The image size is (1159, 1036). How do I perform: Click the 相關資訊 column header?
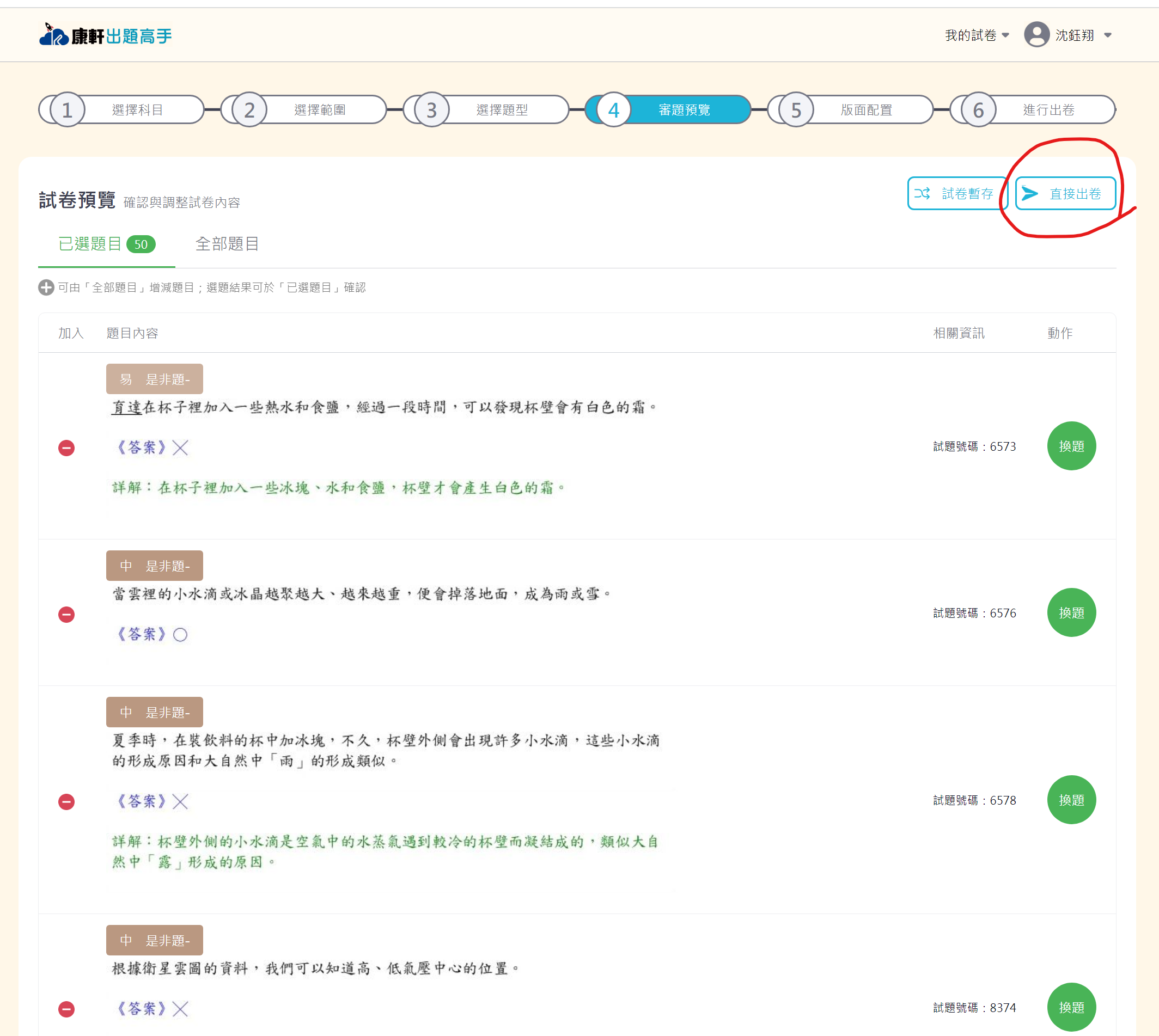pos(959,334)
